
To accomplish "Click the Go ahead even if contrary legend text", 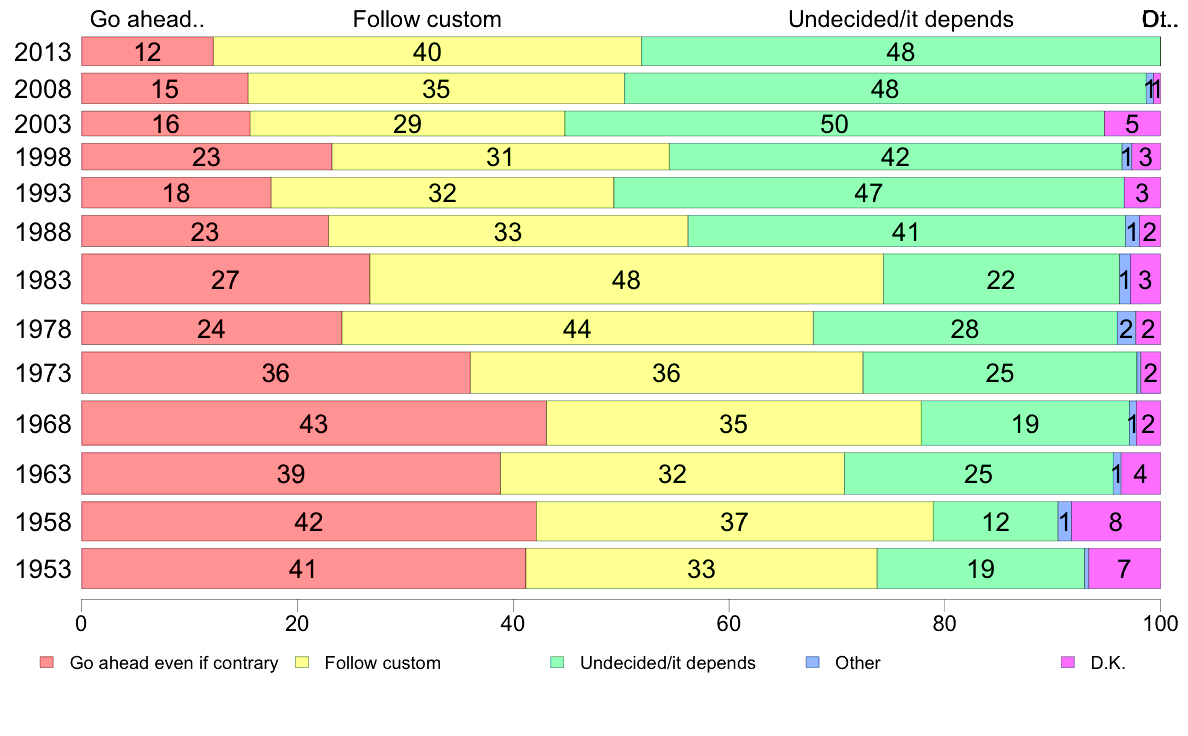I will click(x=174, y=662).
